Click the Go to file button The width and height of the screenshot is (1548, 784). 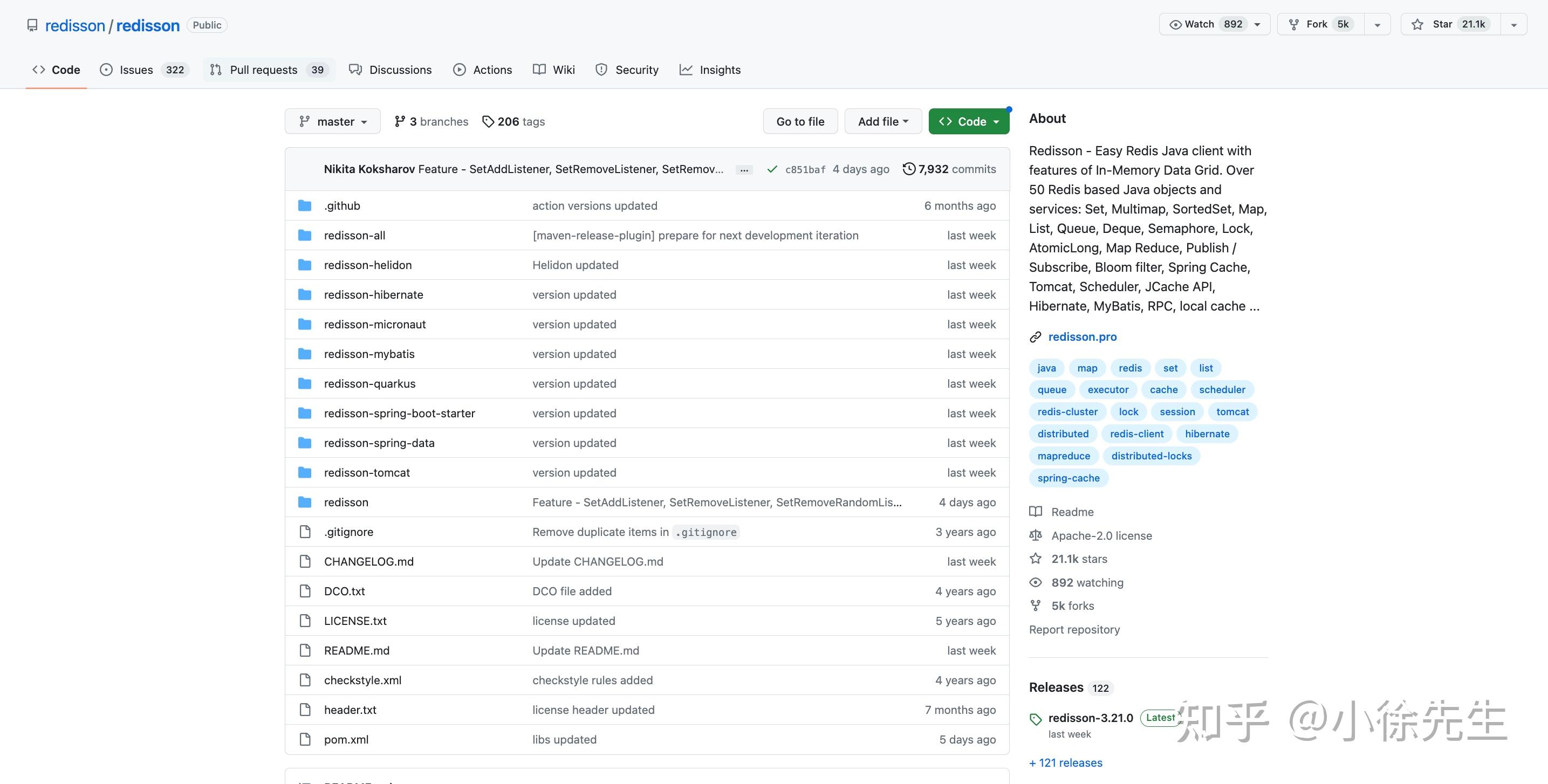[800, 121]
